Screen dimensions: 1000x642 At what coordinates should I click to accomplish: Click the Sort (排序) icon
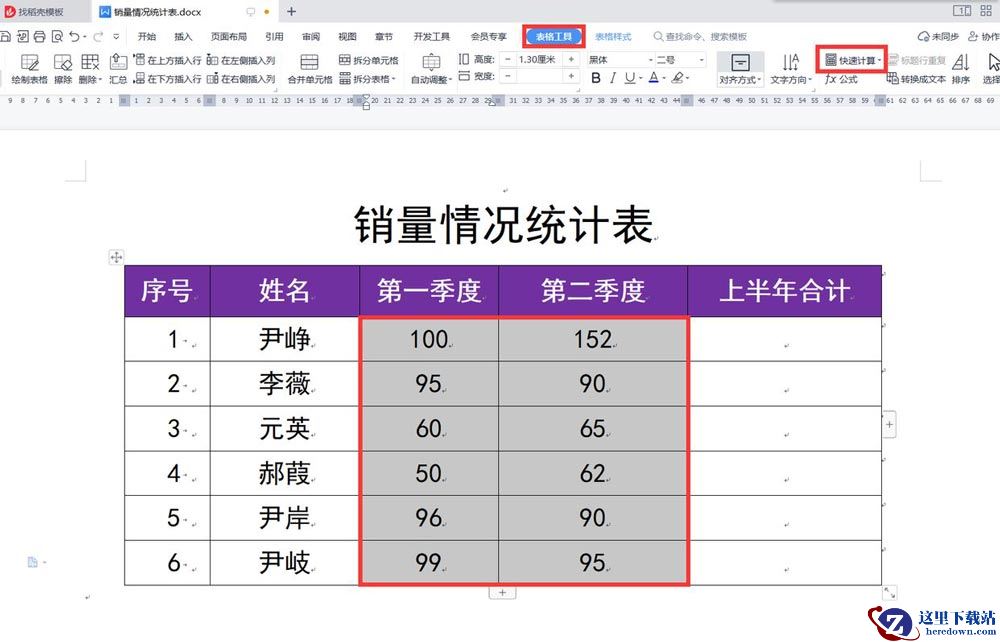960,68
